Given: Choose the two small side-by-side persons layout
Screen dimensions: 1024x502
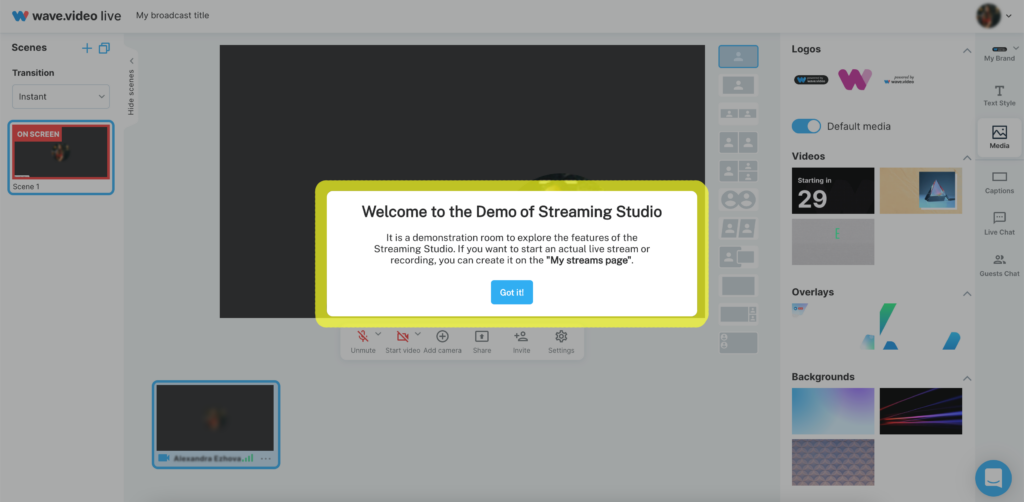Looking at the screenshot, I should [x=739, y=114].
